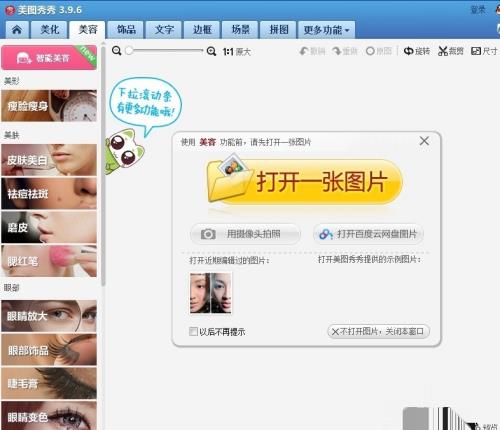The image size is (500, 430).
Task: Click the zoom in magnifier icon
Action: (211, 51)
